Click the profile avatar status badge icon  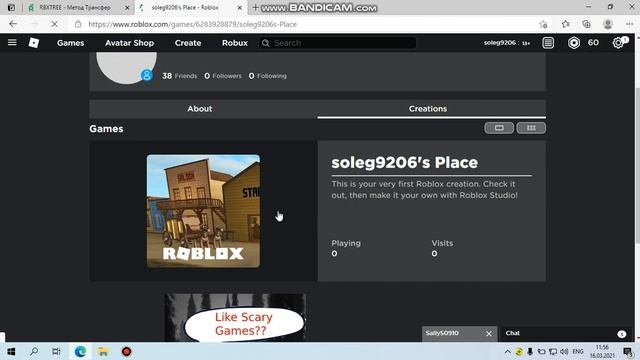click(x=147, y=75)
